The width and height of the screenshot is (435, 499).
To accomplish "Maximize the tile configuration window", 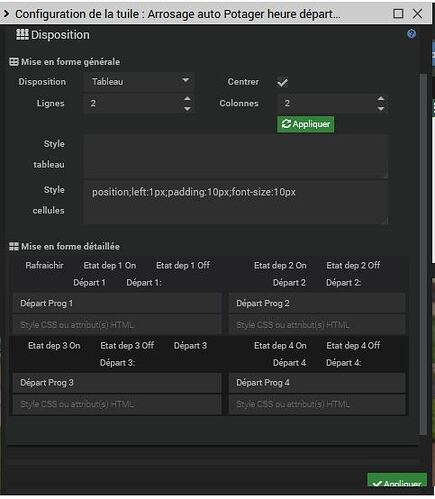I will [x=398, y=14].
